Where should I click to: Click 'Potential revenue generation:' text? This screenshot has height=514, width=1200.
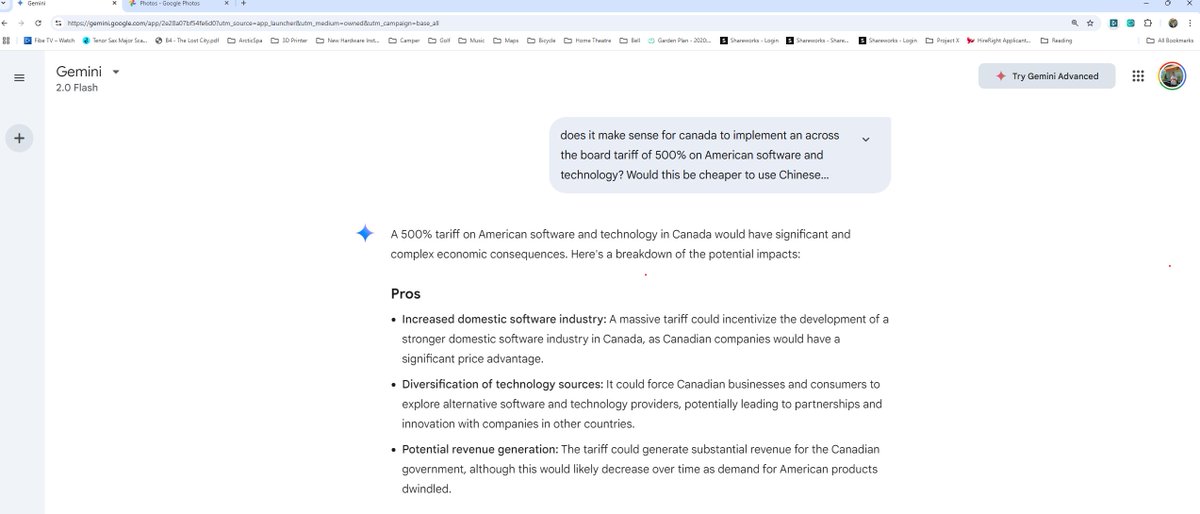click(x=480, y=449)
